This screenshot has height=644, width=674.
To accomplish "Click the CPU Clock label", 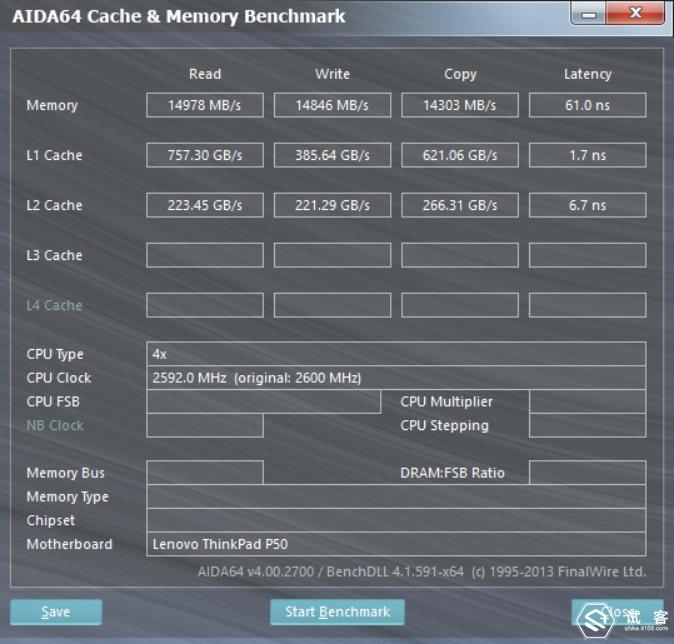I will click(x=59, y=378).
